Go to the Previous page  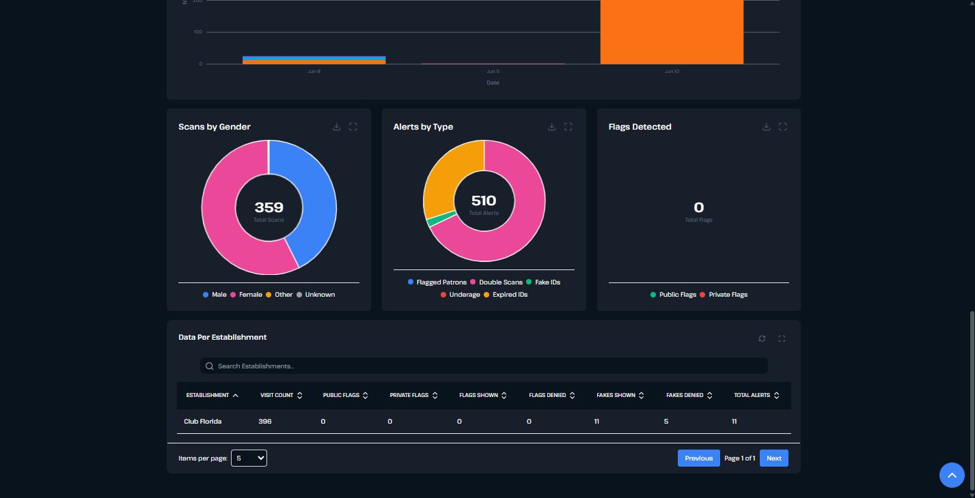coord(698,458)
